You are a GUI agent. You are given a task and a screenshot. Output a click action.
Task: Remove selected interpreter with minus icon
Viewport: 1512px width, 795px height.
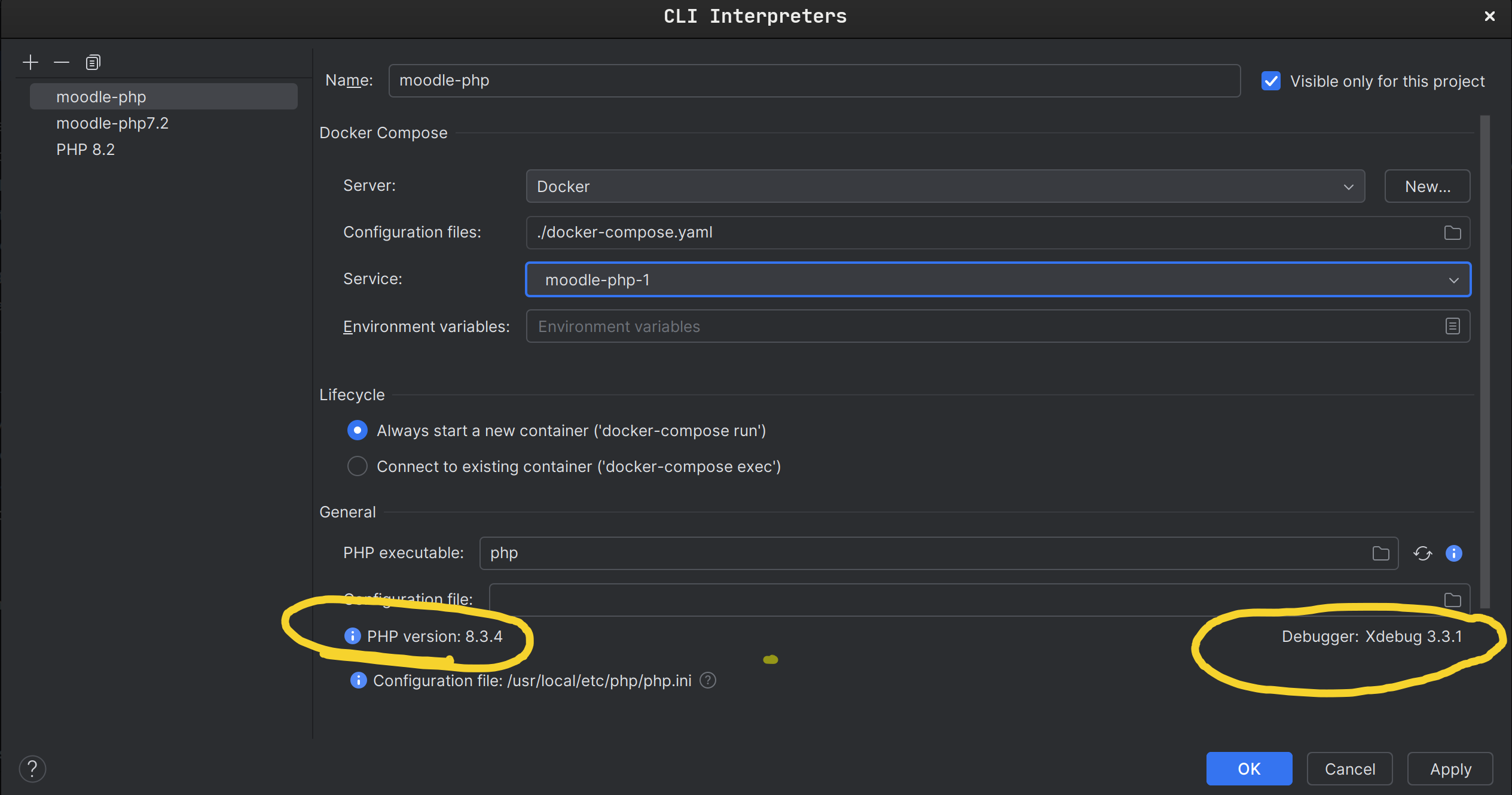pos(62,62)
